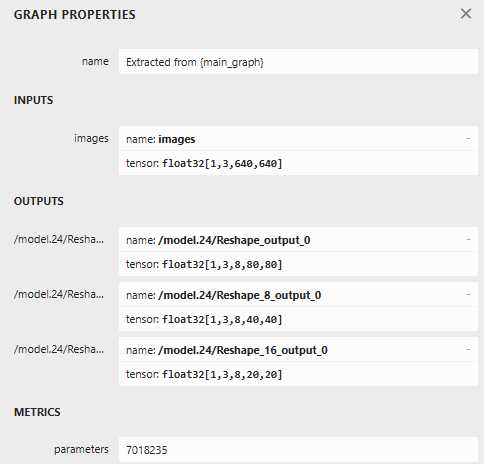Select the /model.24/Reshape_16_output_0 name text
Viewport: 484px width, 464px height.
pyautogui.click(x=243, y=350)
